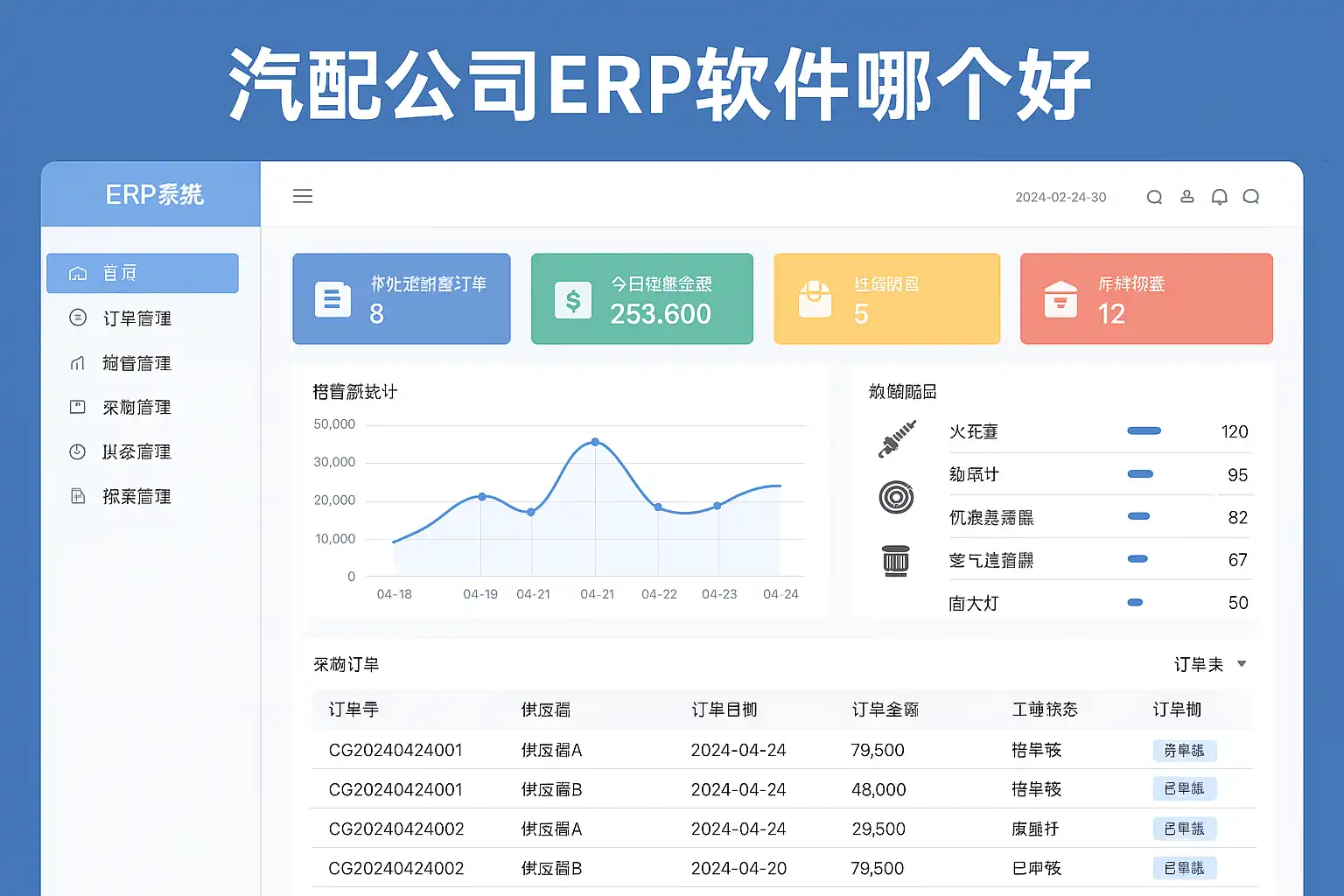
Task: Click the notification bell icon
Action: click(x=1219, y=197)
